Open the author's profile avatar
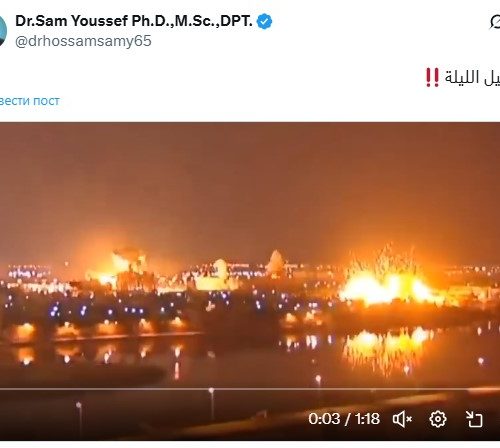The width and height of the screenshot is (500, 448). (3, 31)
